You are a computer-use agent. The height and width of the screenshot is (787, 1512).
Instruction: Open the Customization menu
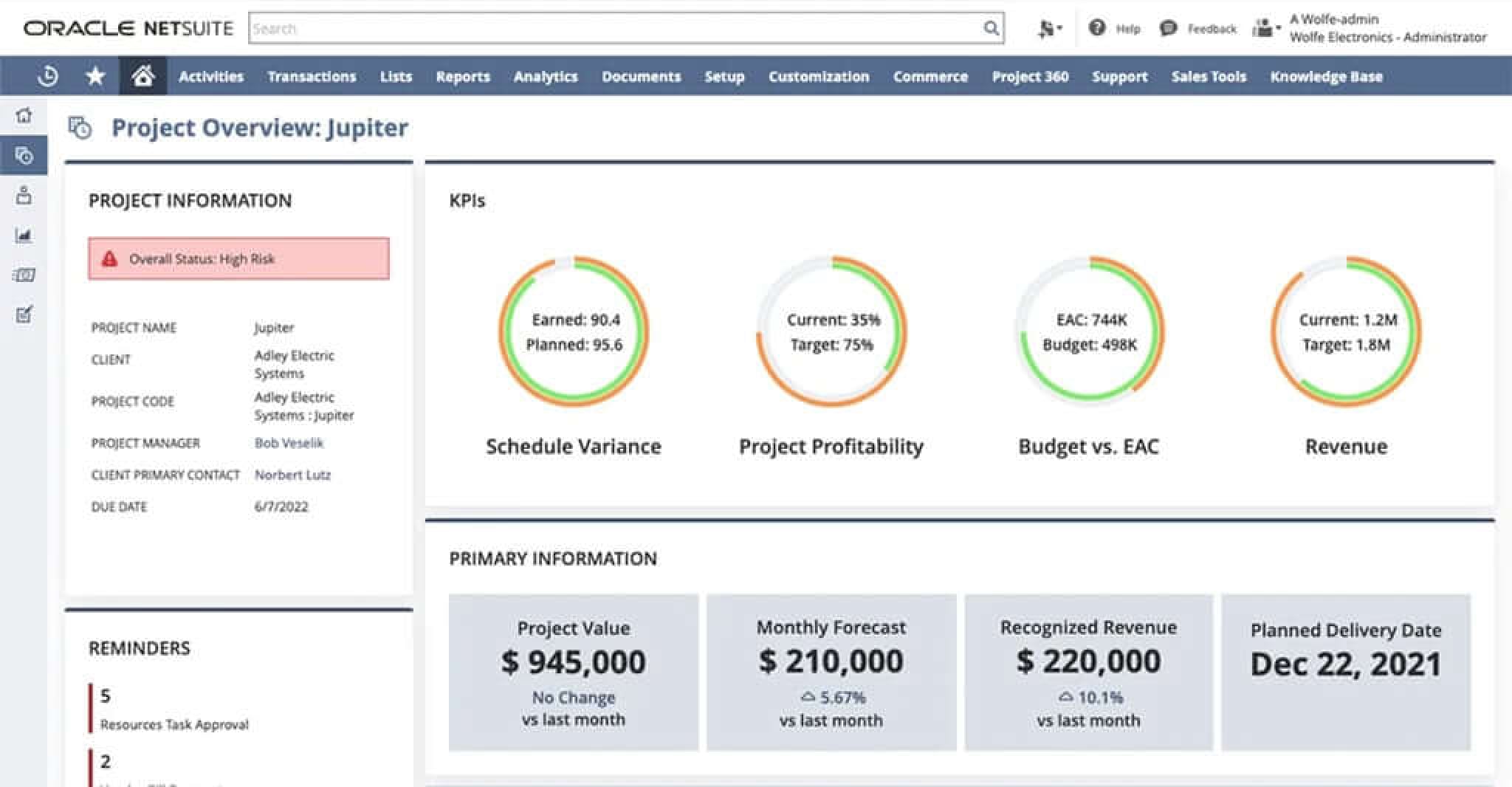(x=819, y=76)
